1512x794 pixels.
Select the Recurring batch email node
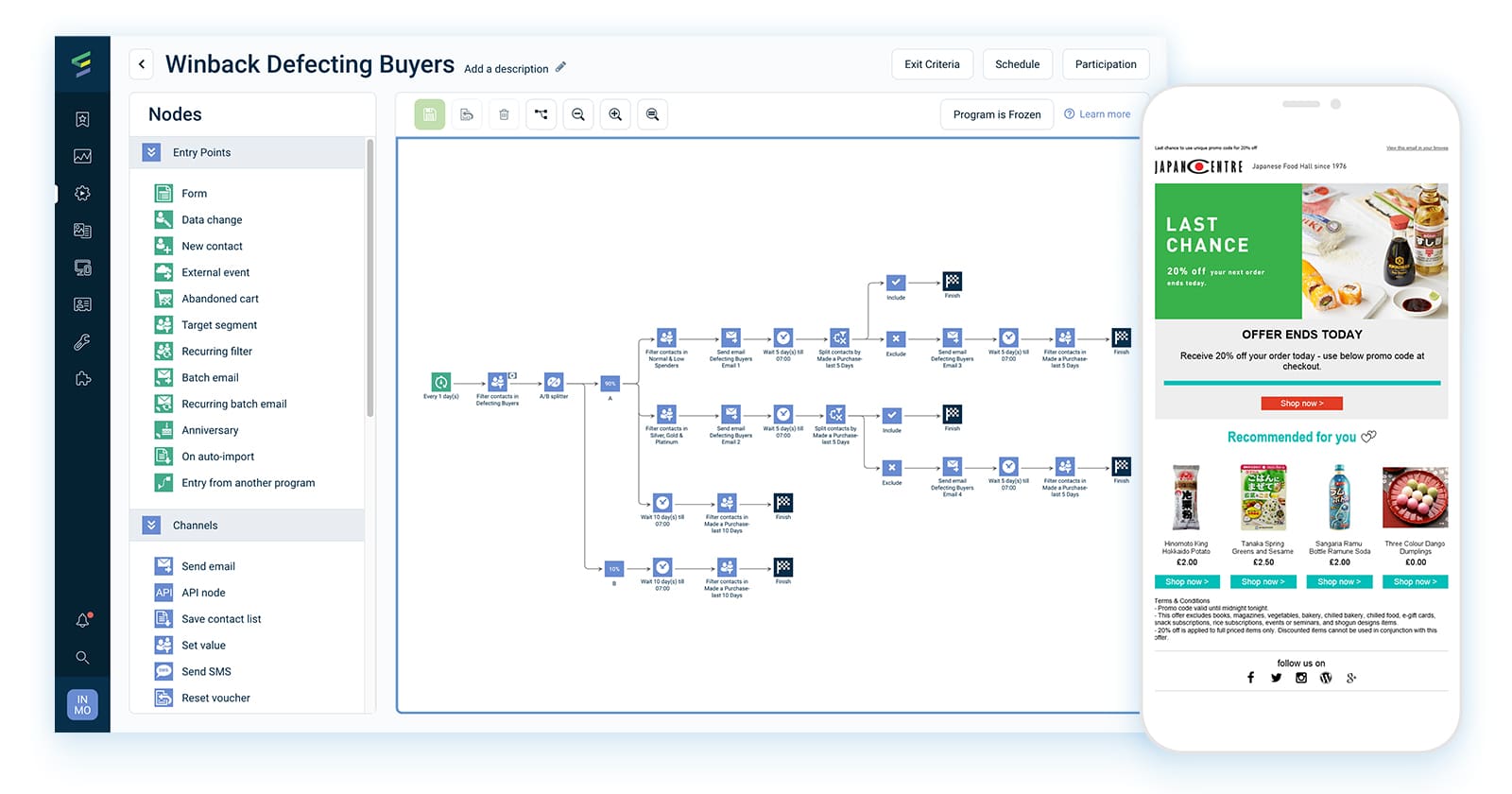220,404
